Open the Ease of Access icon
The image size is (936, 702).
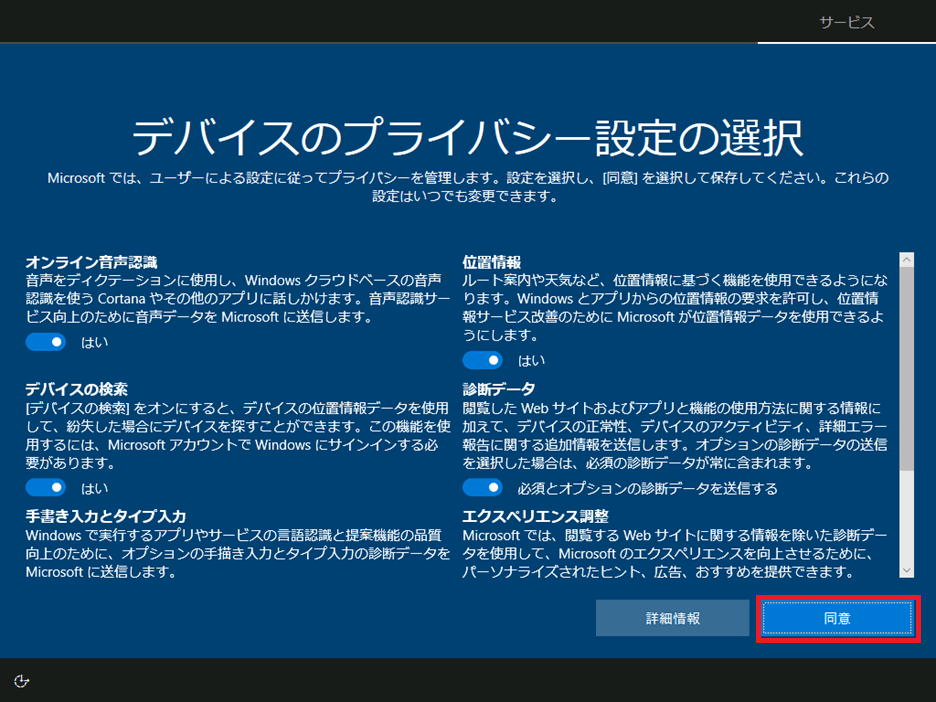click(21, 681)
